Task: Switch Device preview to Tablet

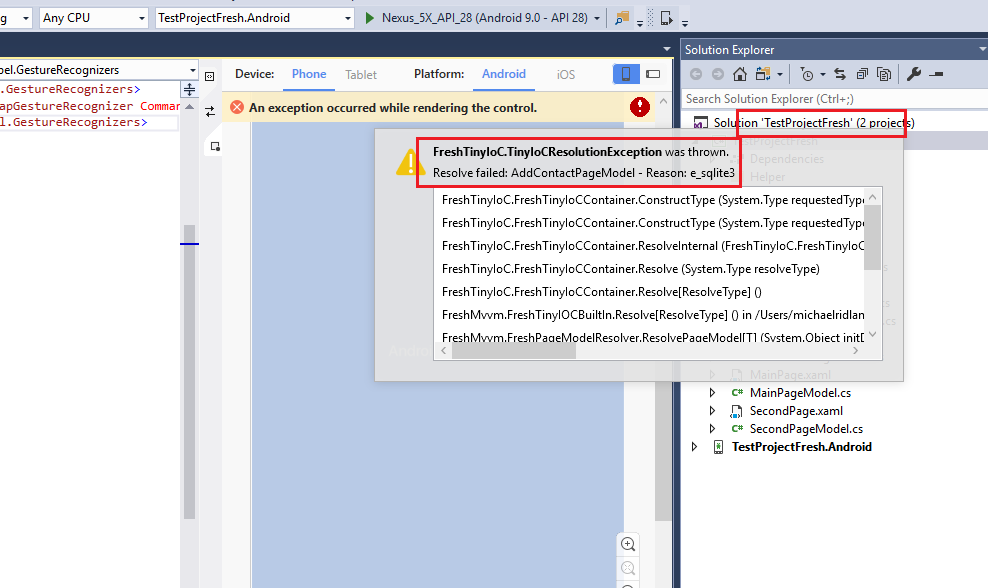Action: [x=361, y=73]
